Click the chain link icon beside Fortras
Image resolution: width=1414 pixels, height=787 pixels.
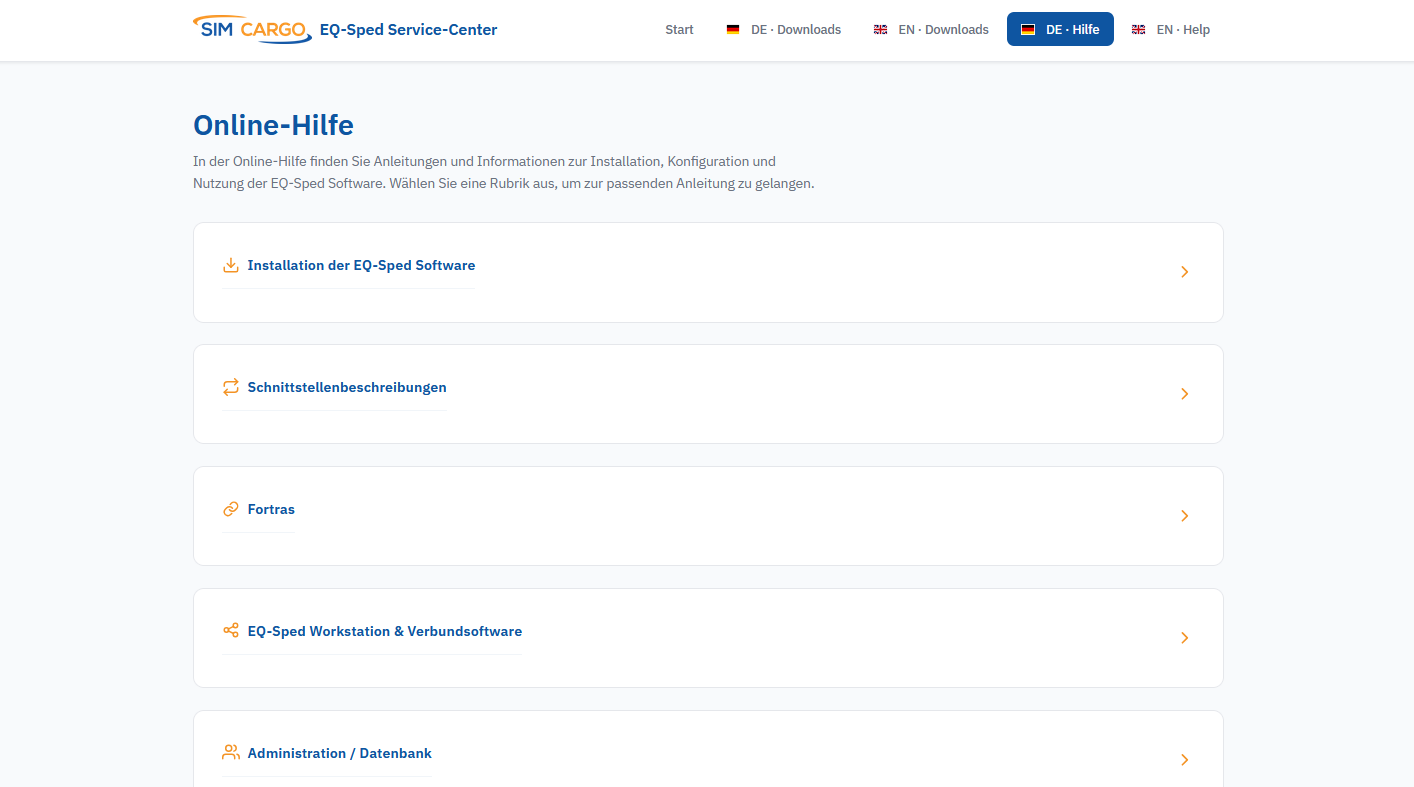point(231,509)
